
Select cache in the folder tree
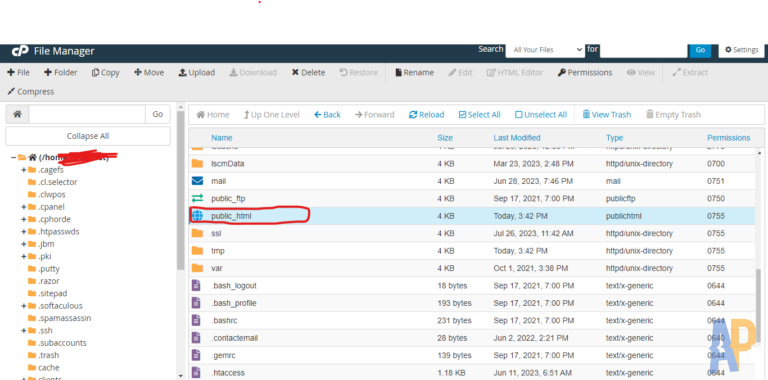[48, 368]
